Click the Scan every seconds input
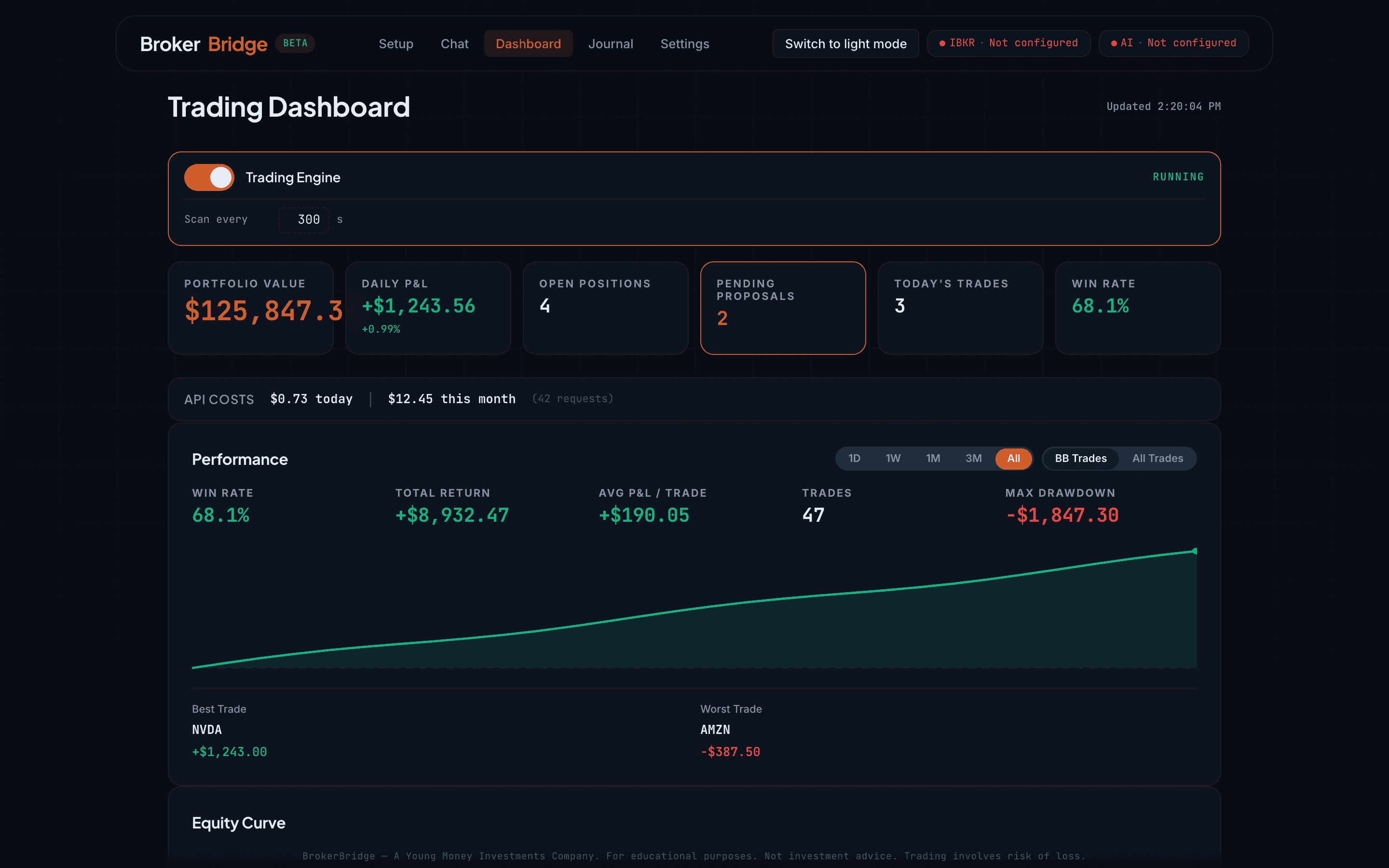 [x=304, y=220]
